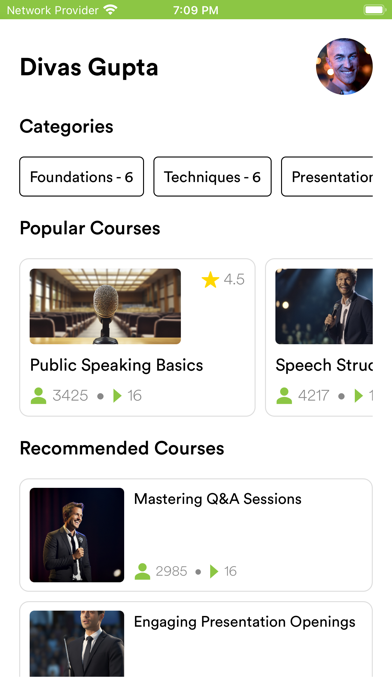The width and height of the screenshot is (392, 696).
Task: Click the yellow star rating icon
Action: click(x=210, y=280)
